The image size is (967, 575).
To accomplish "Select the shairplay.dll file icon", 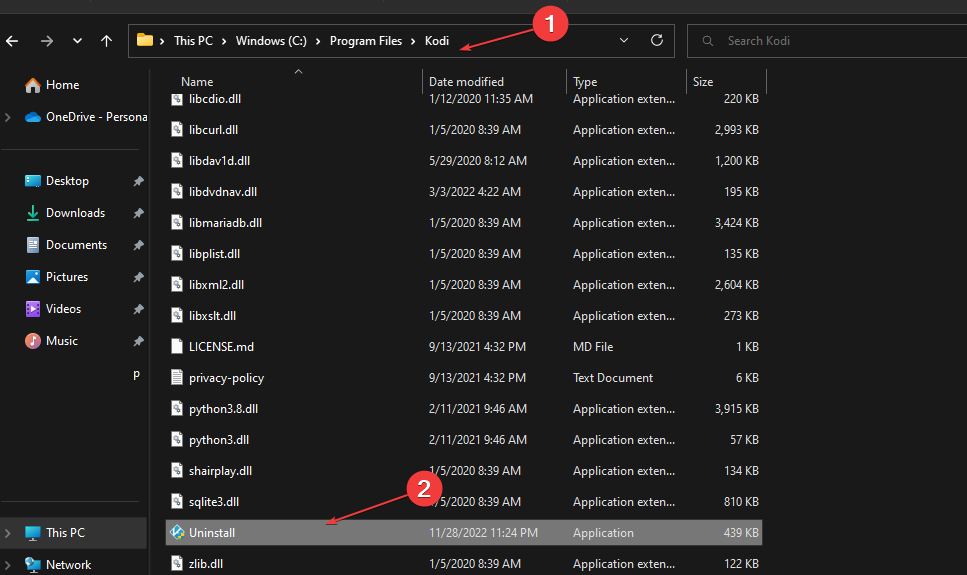I will (x=177, y=471).
